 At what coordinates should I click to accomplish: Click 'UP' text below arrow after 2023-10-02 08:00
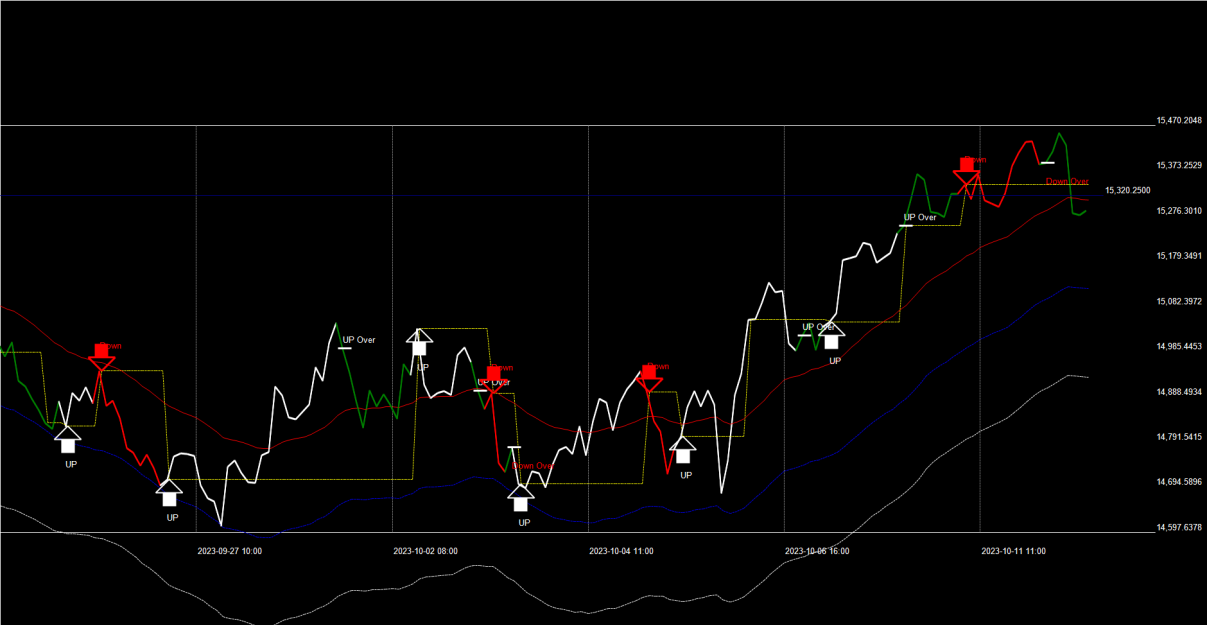pyautogui.click(x=422, y=368)
